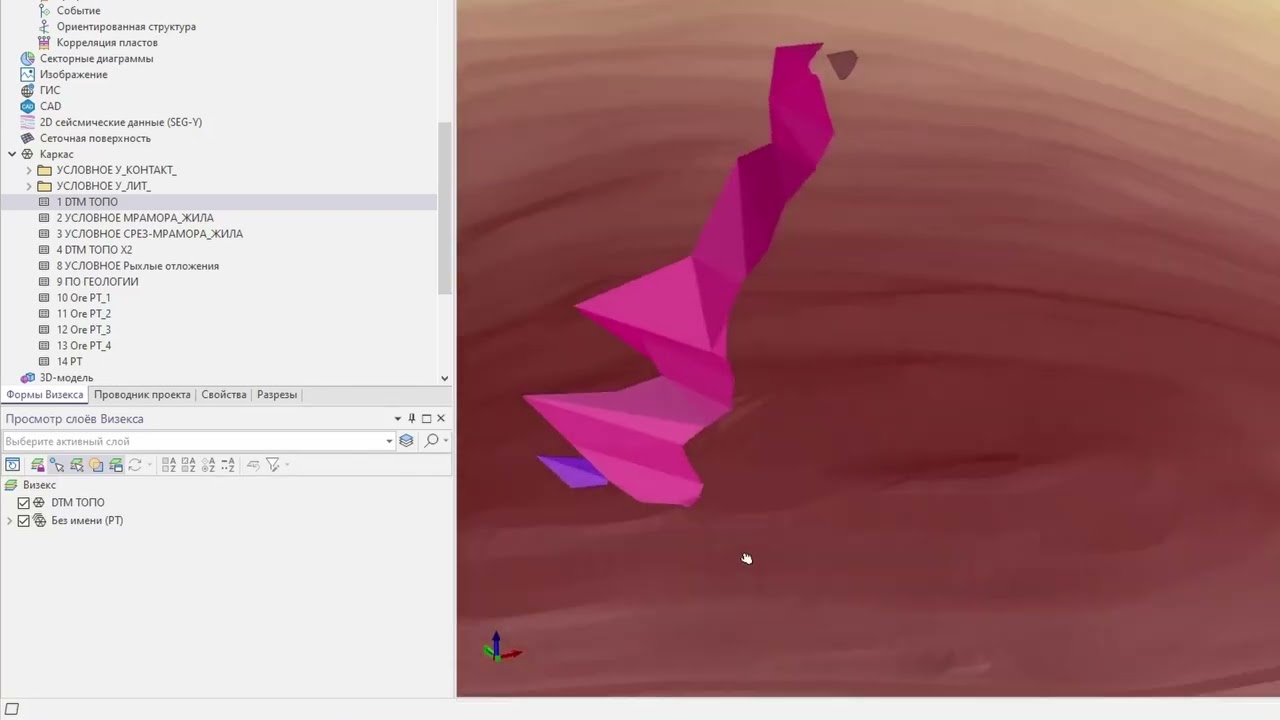Click the blue CAD icon
Image resolution: width=1280 pixels, height=720 pixels.
point(28,106)
